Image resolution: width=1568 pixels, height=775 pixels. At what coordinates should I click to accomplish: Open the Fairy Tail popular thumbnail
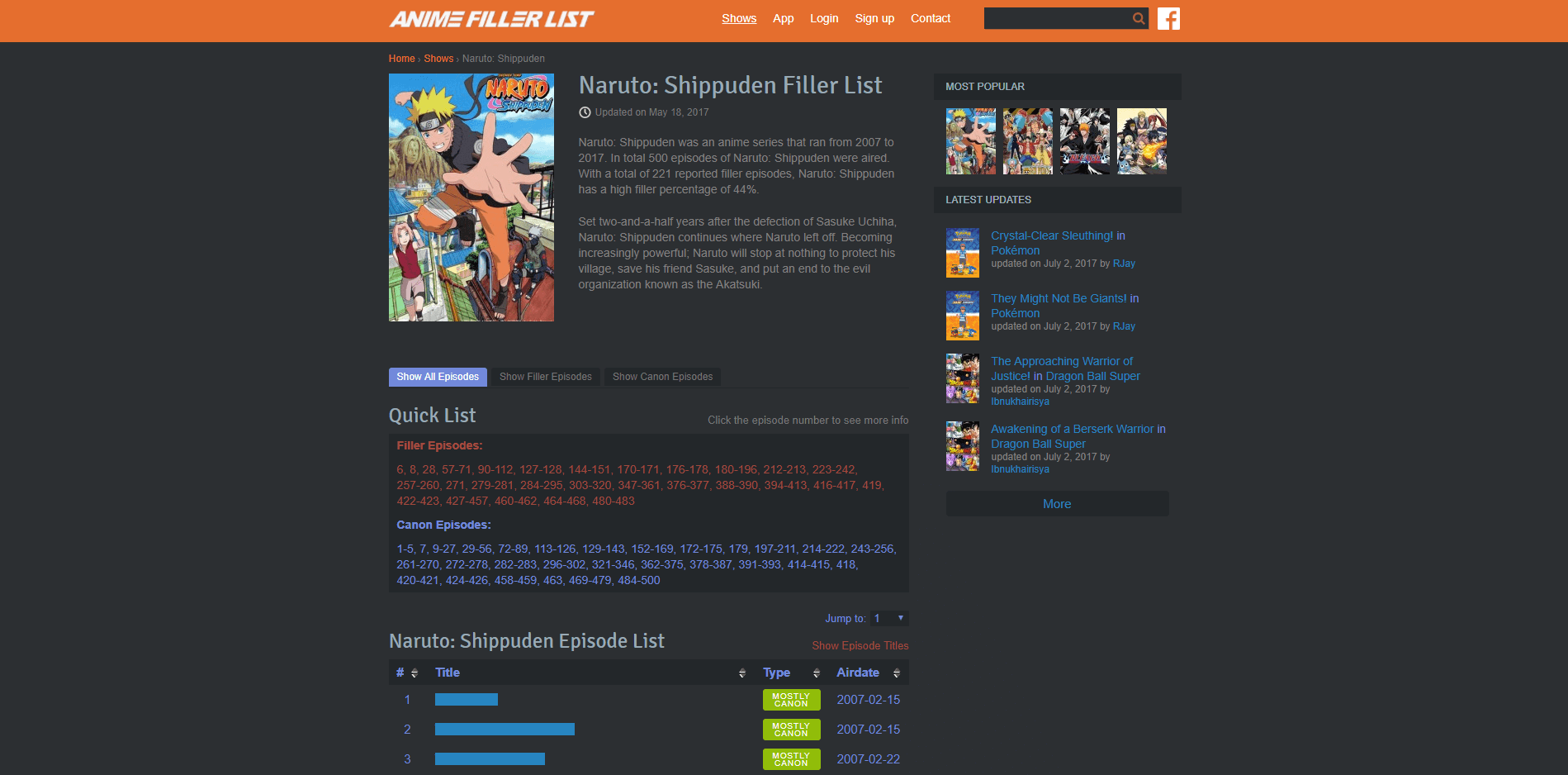click(1142, 141)
